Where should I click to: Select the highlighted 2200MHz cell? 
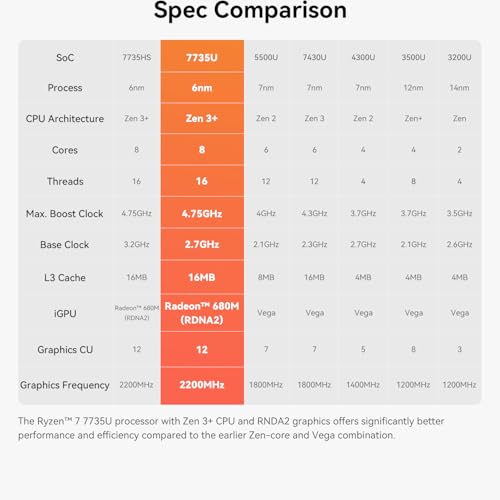[202, 385]
